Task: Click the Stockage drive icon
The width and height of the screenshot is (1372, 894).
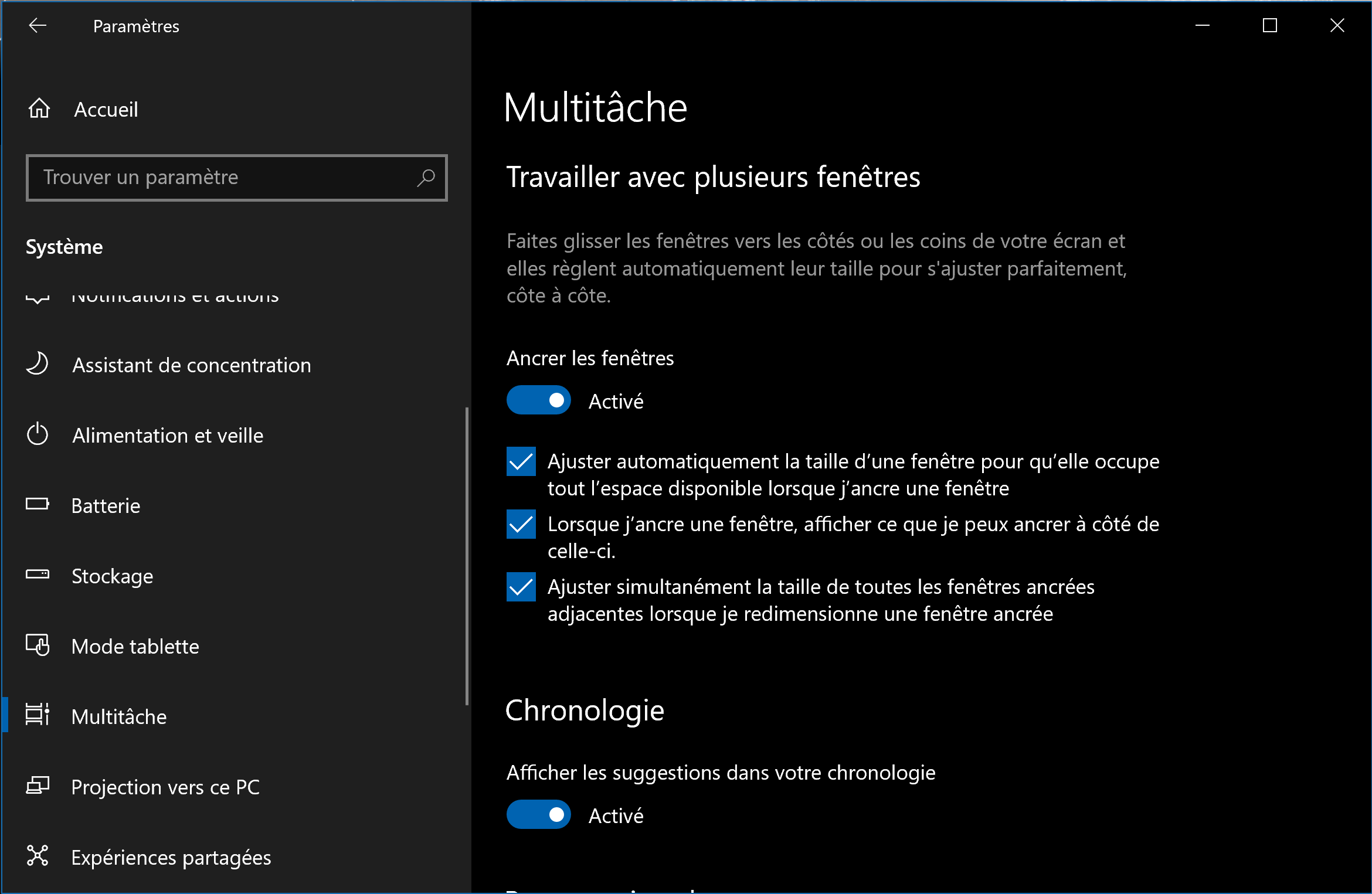Action: (x=38, y=575)
